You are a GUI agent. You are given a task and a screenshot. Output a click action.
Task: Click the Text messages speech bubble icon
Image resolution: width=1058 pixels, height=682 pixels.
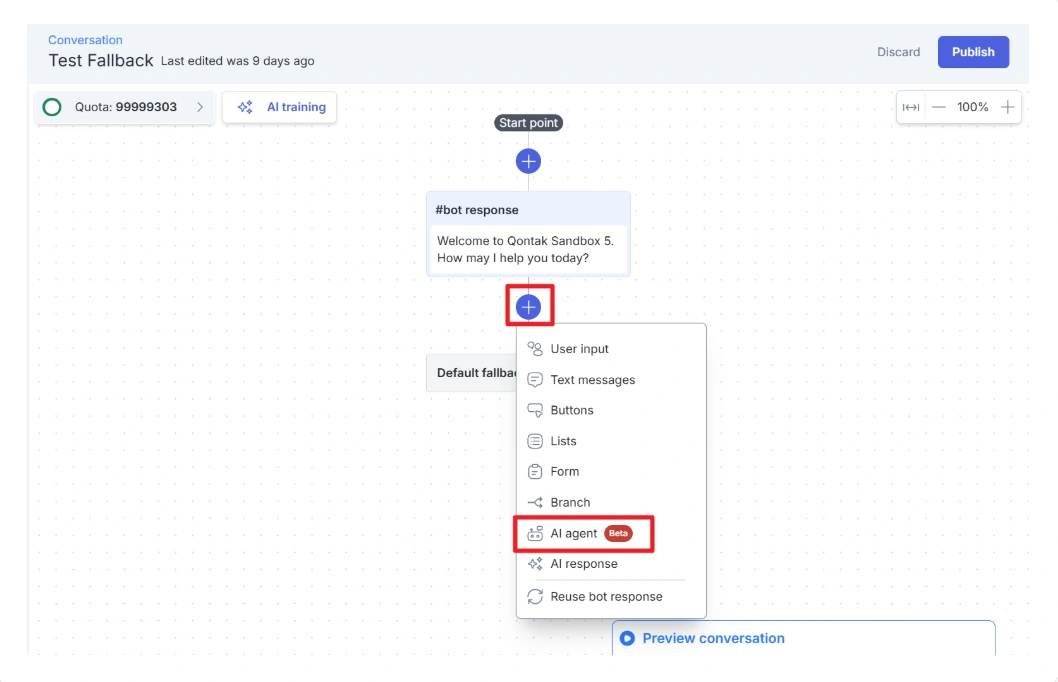[534, 380]
